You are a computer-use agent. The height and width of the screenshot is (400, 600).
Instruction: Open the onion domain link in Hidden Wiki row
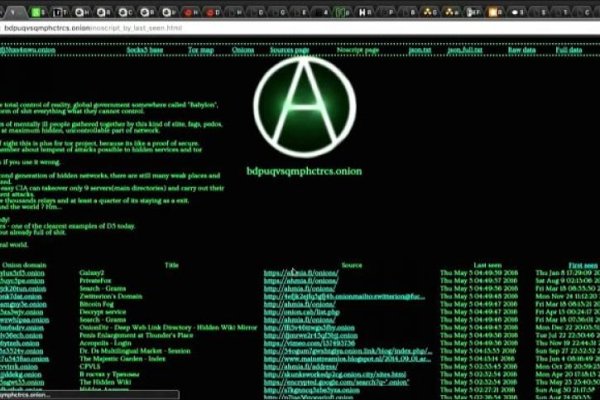click(x=22, y=382)
